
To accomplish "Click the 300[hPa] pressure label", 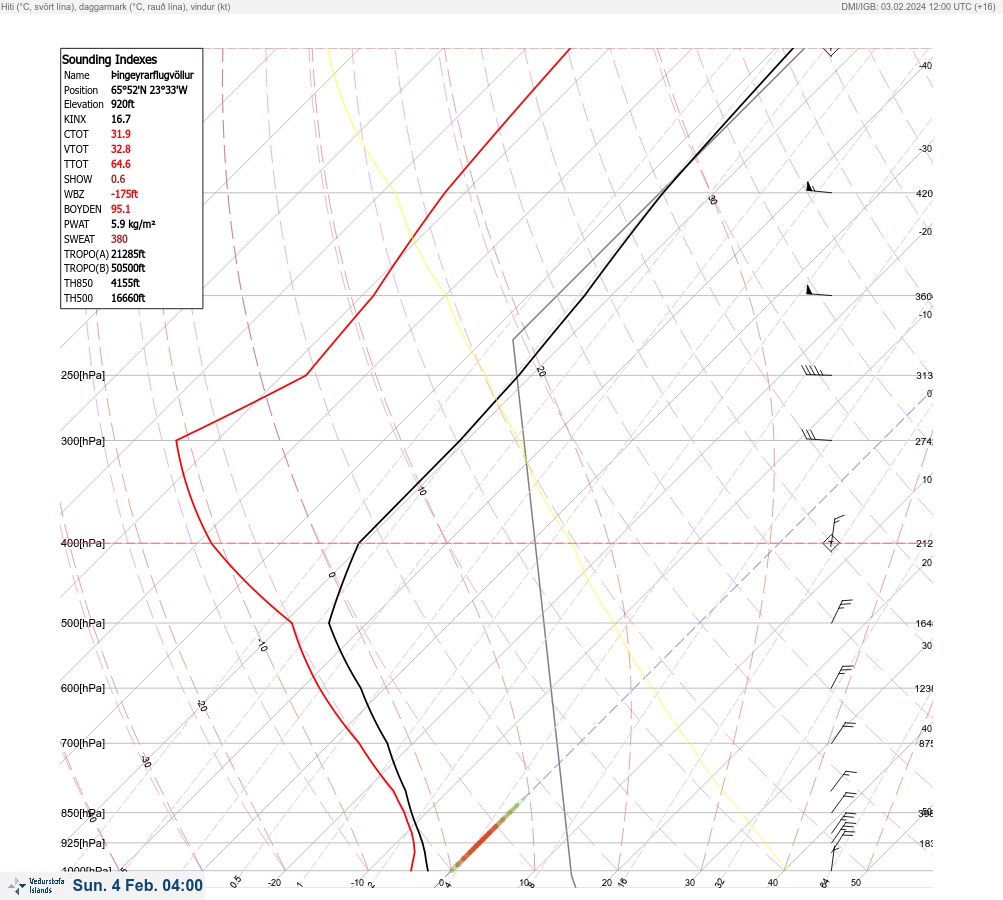I will tap(83, 441).
